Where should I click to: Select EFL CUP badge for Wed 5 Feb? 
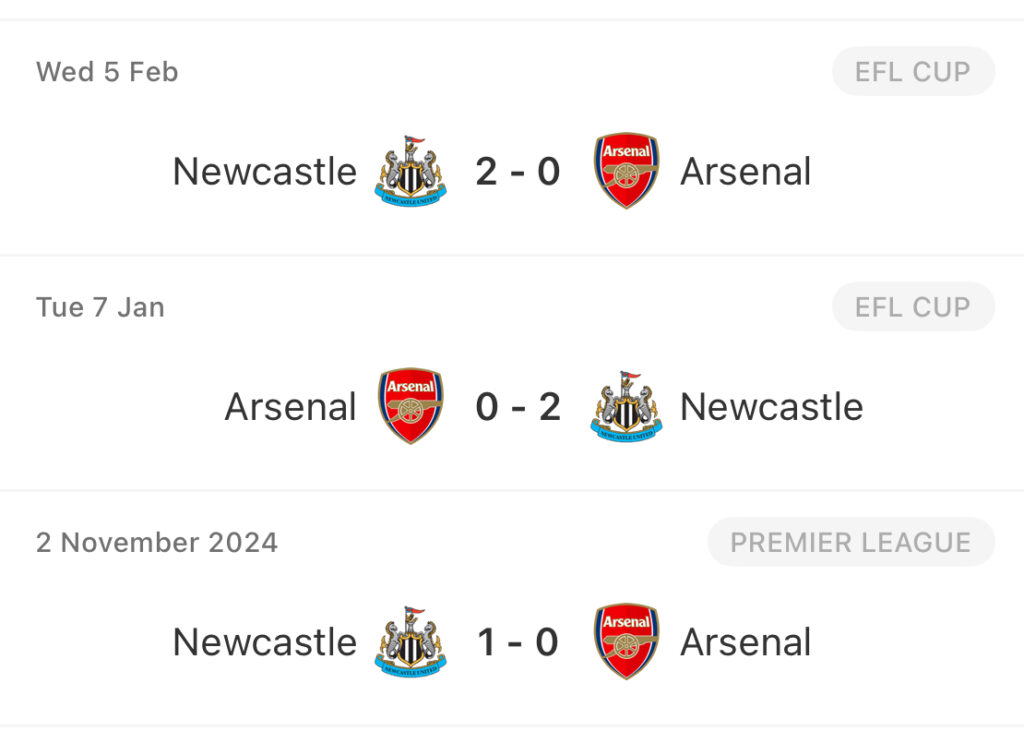(913, 71)
